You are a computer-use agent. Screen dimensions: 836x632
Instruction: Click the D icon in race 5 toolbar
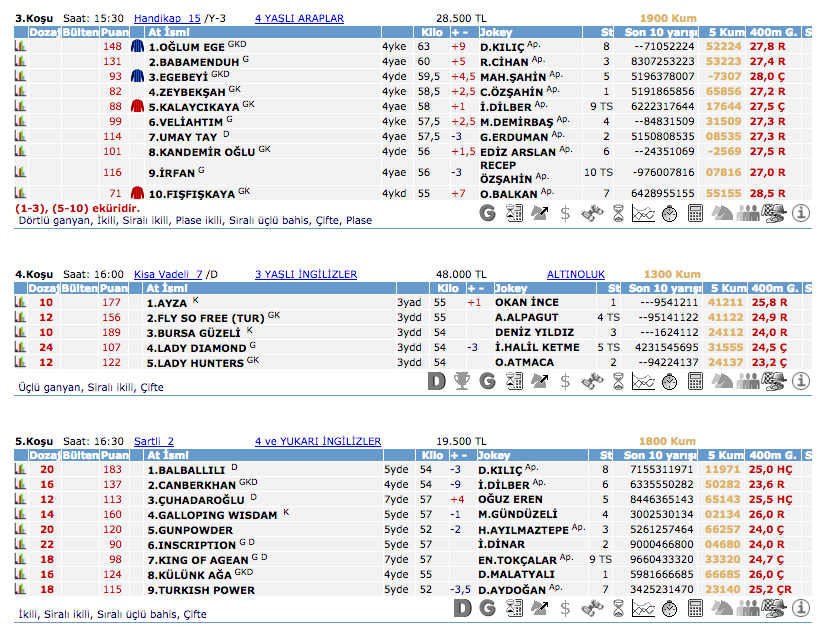[x=461, y=608]
